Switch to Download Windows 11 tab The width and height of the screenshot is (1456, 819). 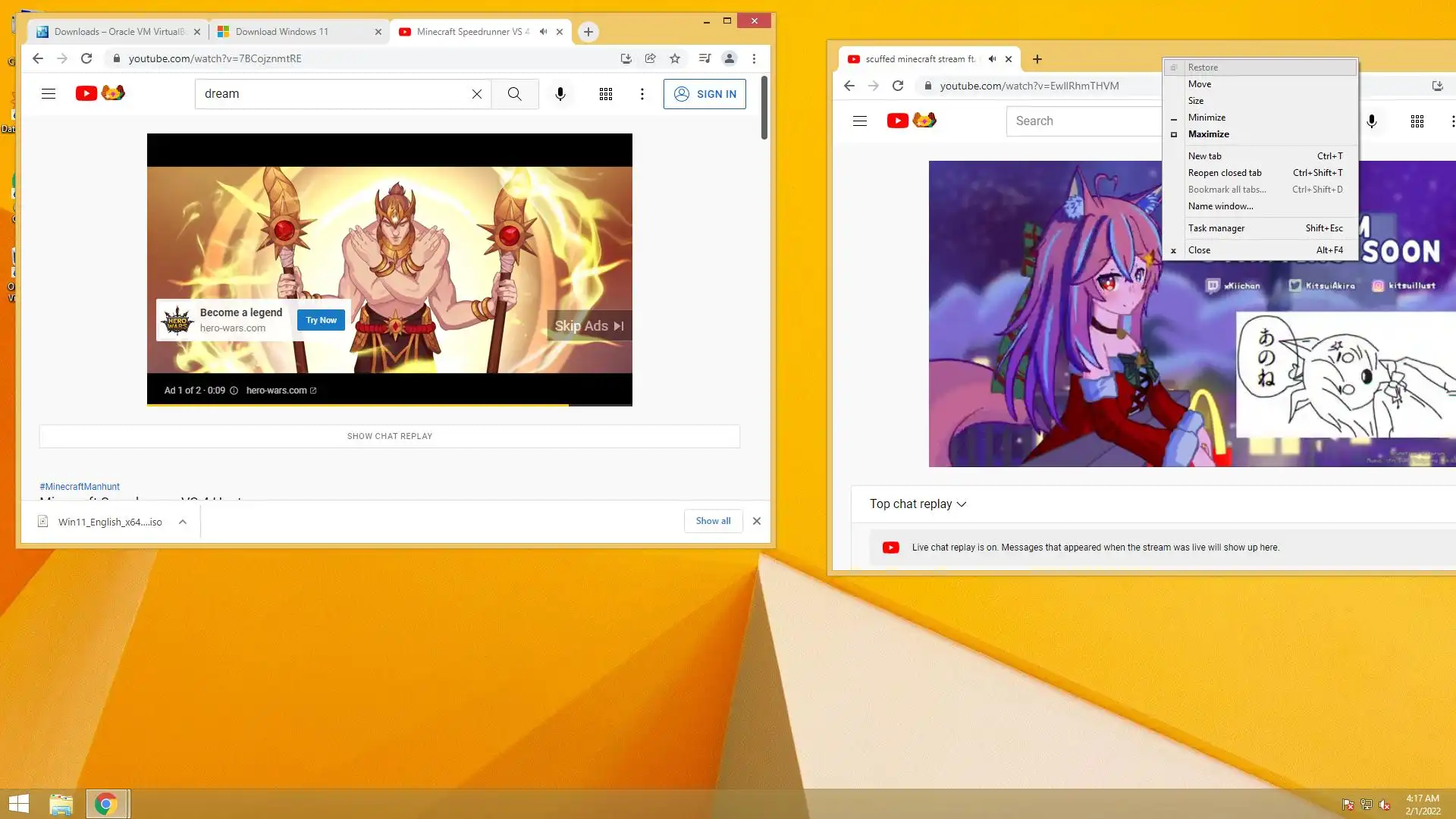[x=282, y=32]
